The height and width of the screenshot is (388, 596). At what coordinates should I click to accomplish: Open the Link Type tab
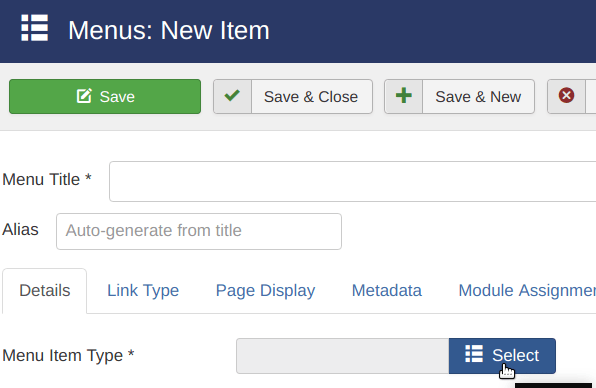(x=143, y=291)
